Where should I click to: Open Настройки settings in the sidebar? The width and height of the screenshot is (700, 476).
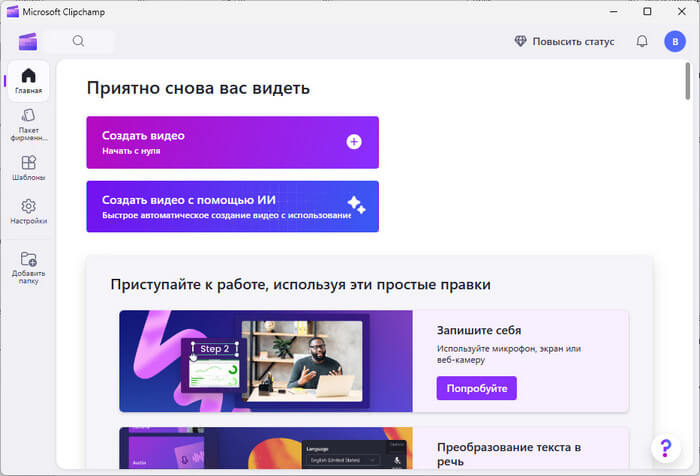click(29, 211)
